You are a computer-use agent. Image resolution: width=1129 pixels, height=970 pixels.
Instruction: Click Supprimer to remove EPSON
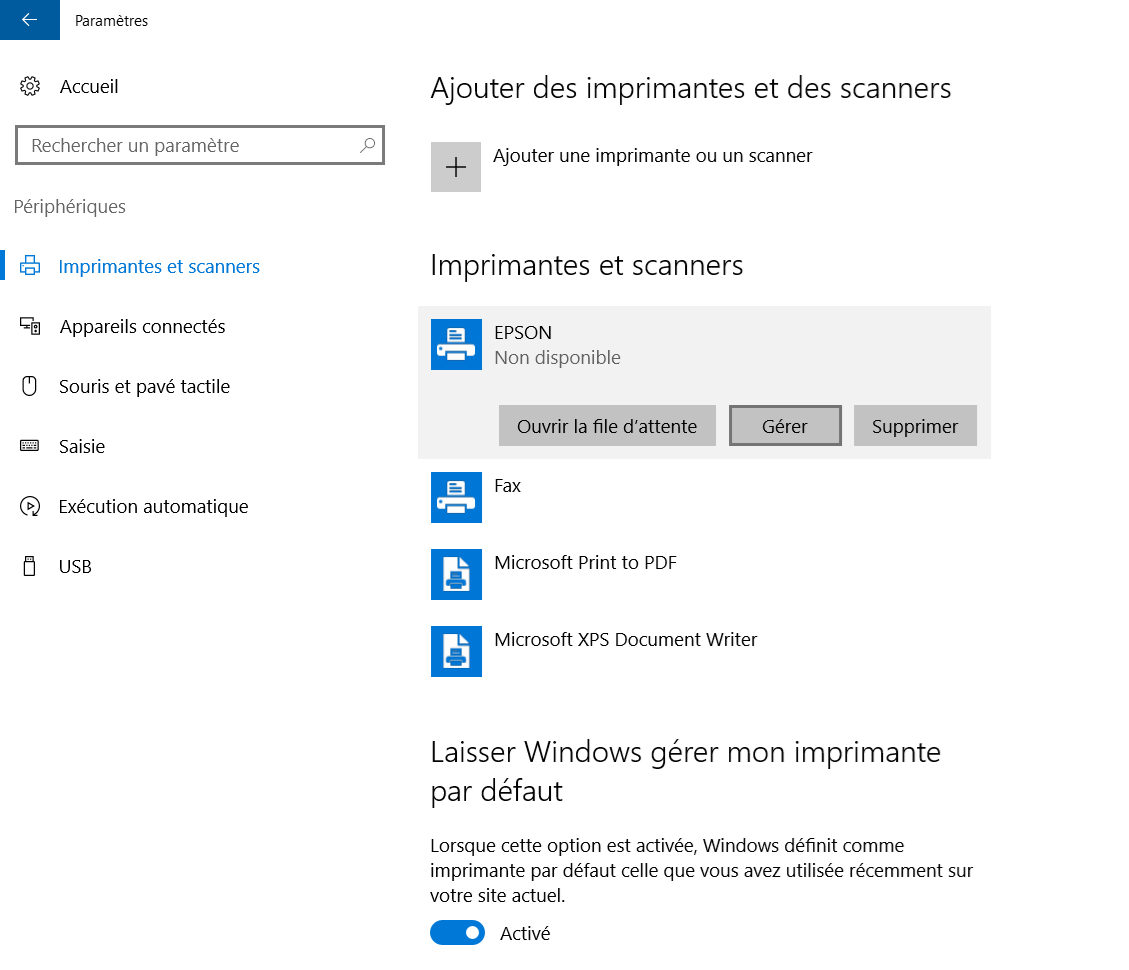coord(915,426)
